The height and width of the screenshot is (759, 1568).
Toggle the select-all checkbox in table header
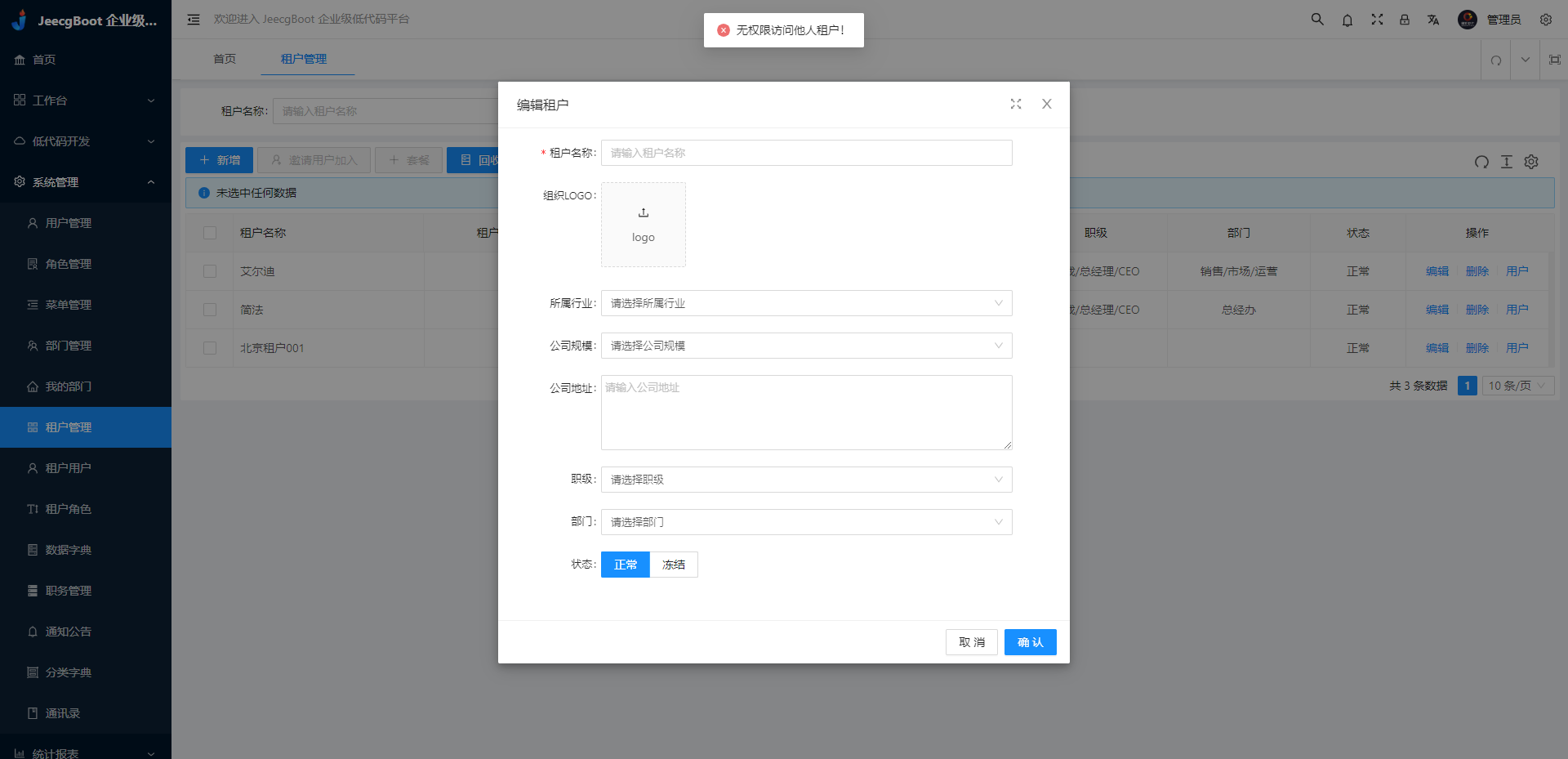[x=210, y=233]
